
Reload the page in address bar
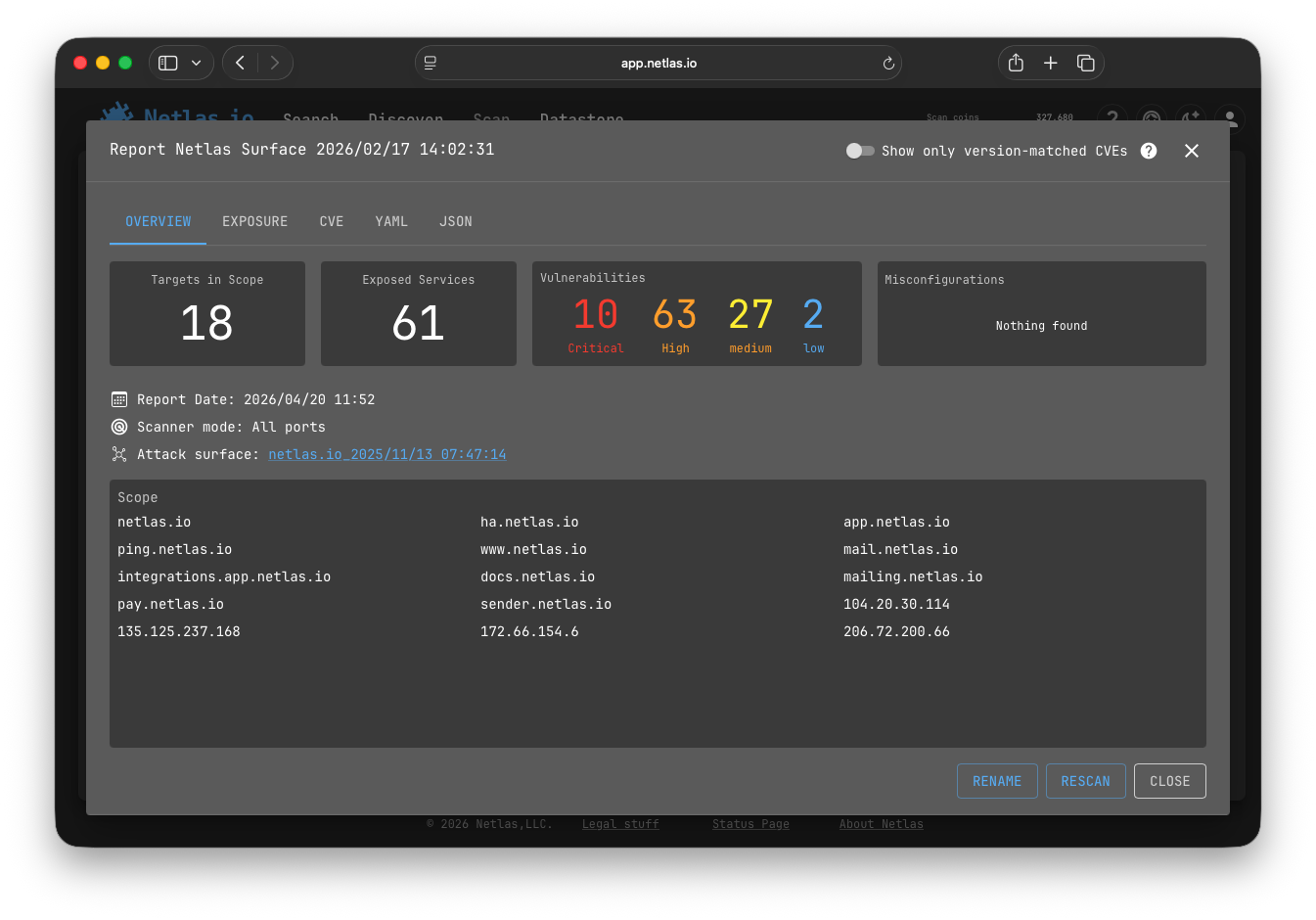(888, 64)
